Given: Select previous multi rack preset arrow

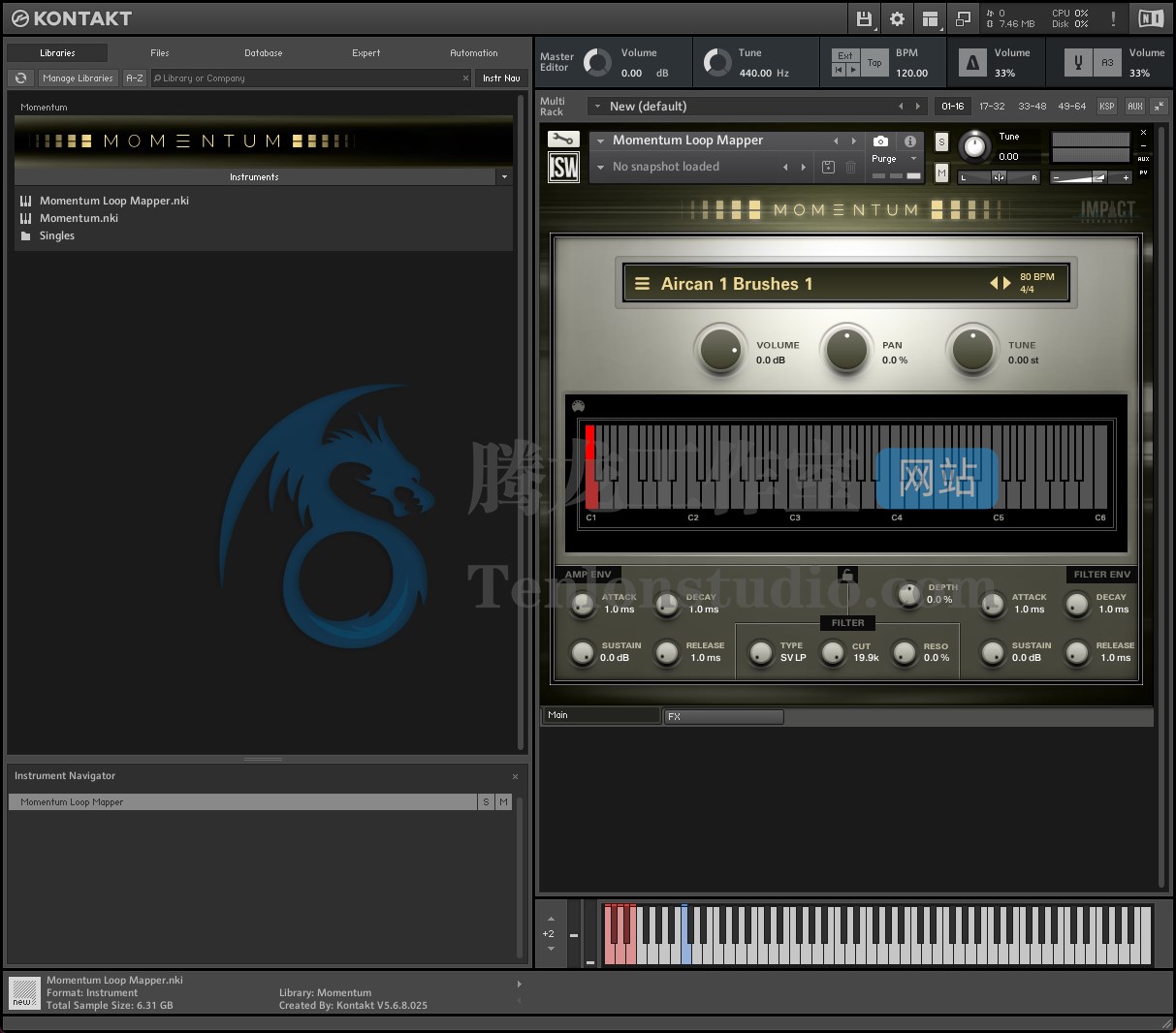Looking at the screenshot, I should pyautogui.click(x=901, y=107).
